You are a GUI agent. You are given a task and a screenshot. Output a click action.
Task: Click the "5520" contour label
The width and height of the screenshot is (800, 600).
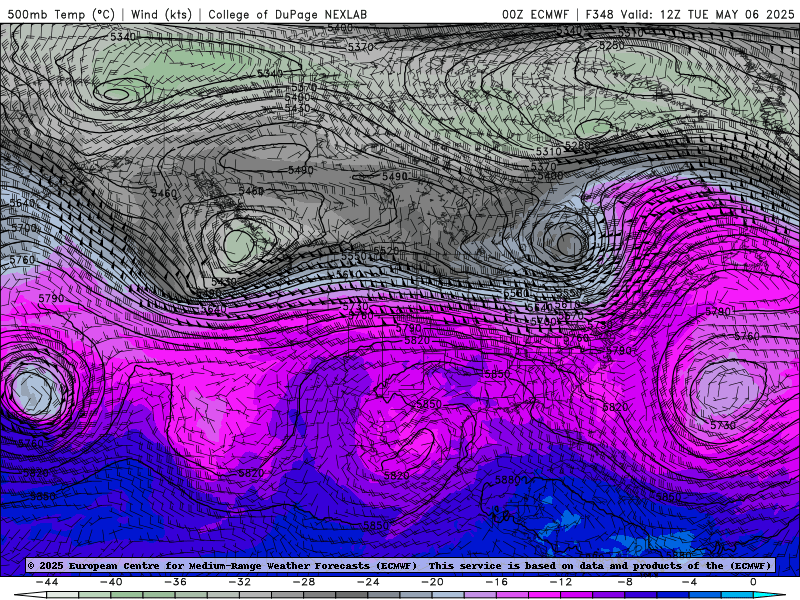386,251
